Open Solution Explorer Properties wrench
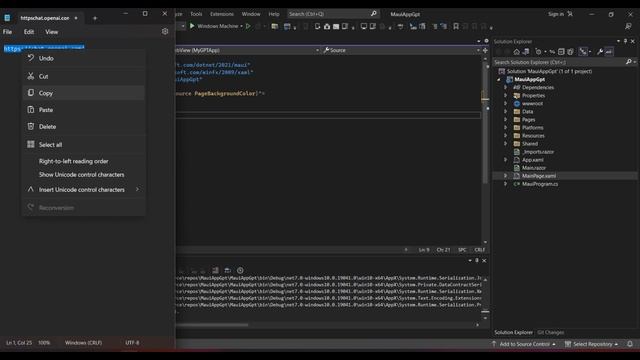 coord(600,52)
